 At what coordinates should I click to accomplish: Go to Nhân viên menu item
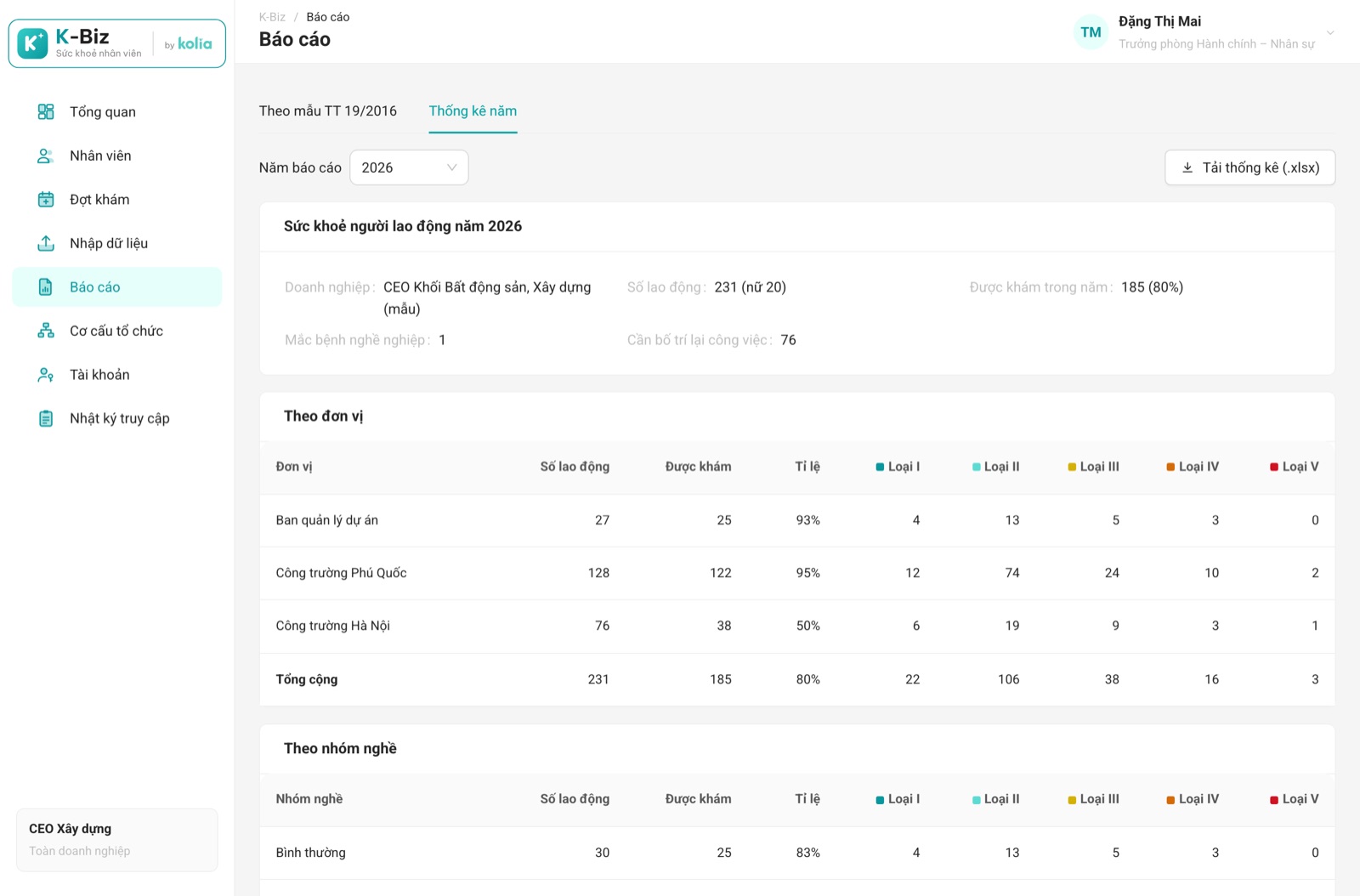pos(117,156)
